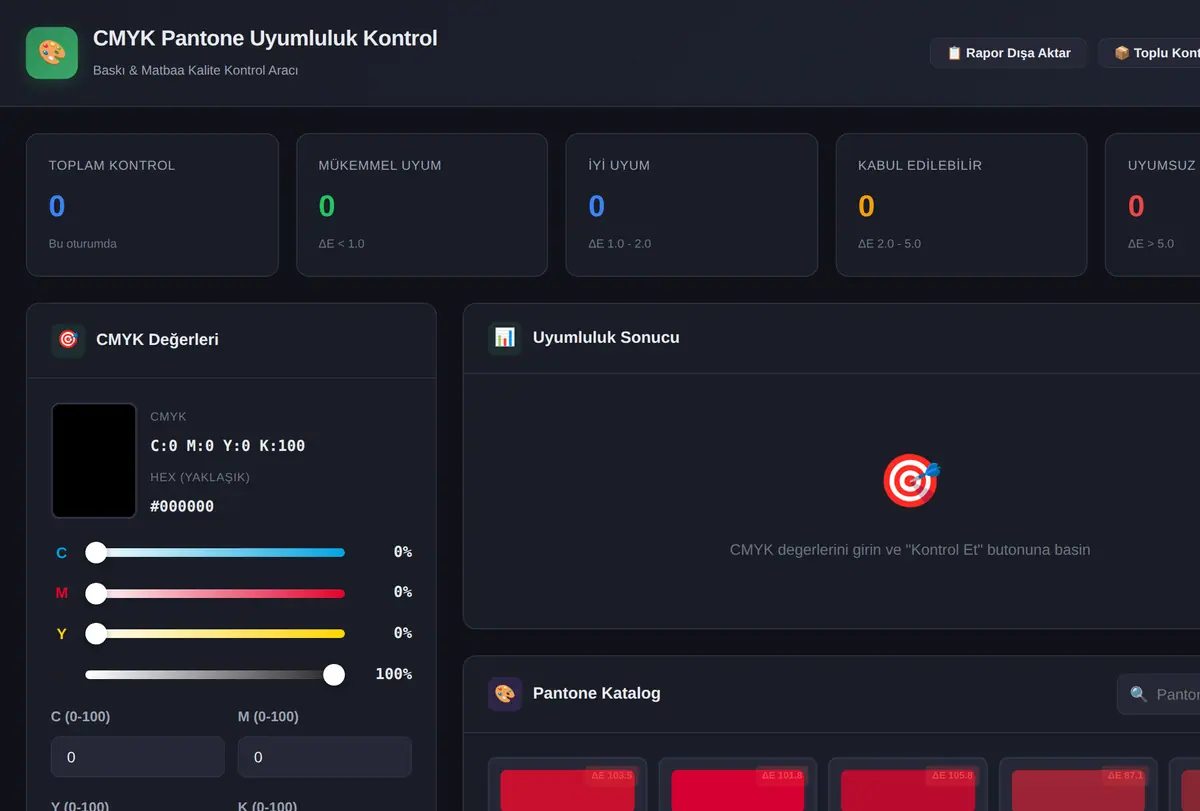This screenshot has height=811, width=1200.
Task: Click the "0%" value beside the cyan slider
Action: tap(402, 552)
